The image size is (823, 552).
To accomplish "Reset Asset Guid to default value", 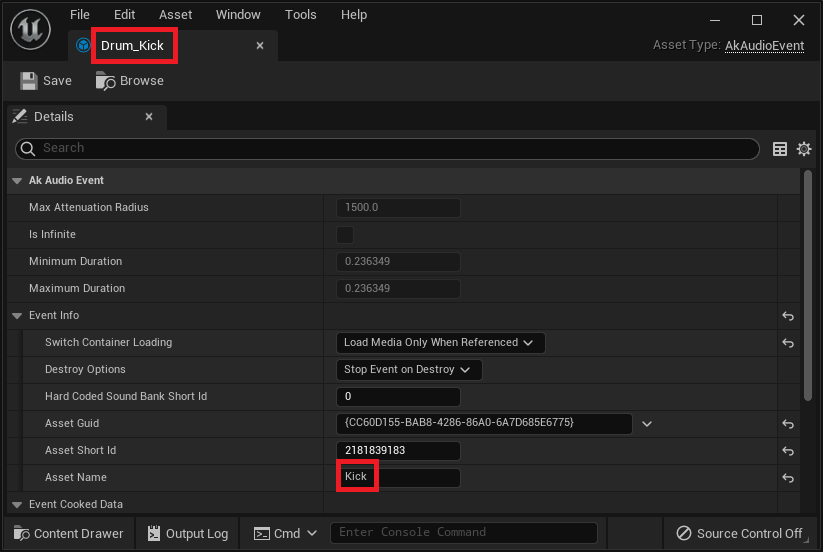I will coord(788,424).
